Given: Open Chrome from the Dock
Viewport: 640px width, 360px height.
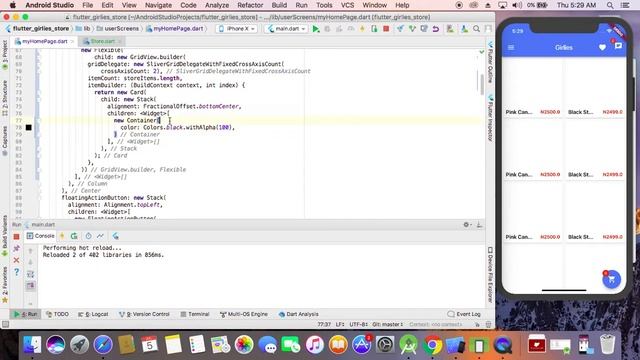Looking at the screenshot, I should [x=433, y=345].
